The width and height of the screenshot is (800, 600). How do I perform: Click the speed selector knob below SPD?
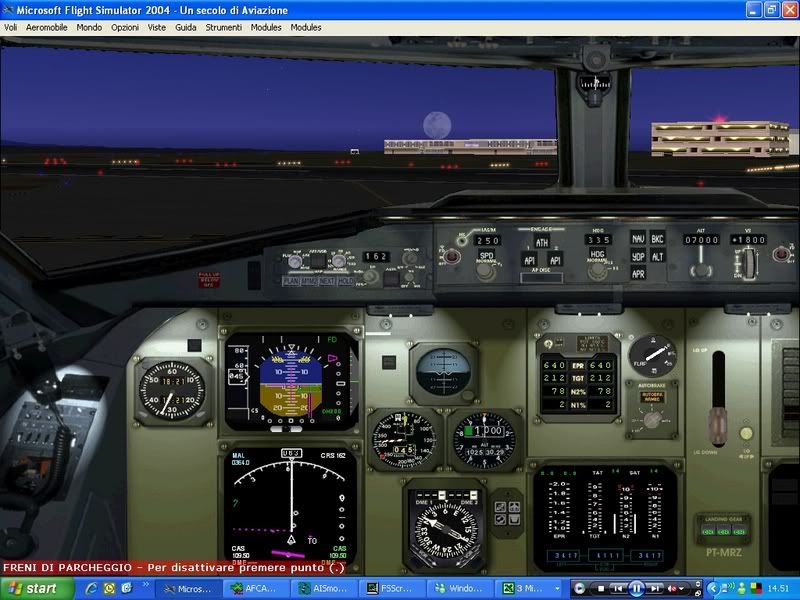click(x=486, y=272)
